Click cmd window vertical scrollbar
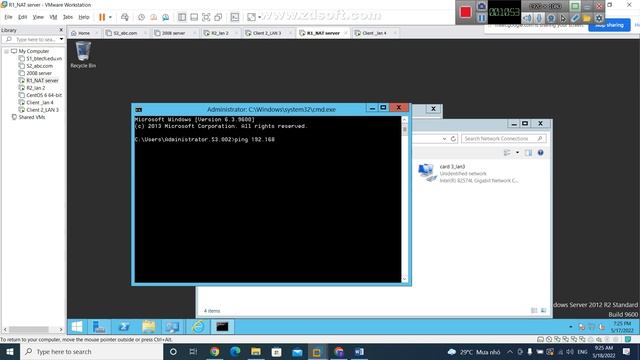This screenshot has width=640, height=360. (404, 199)
